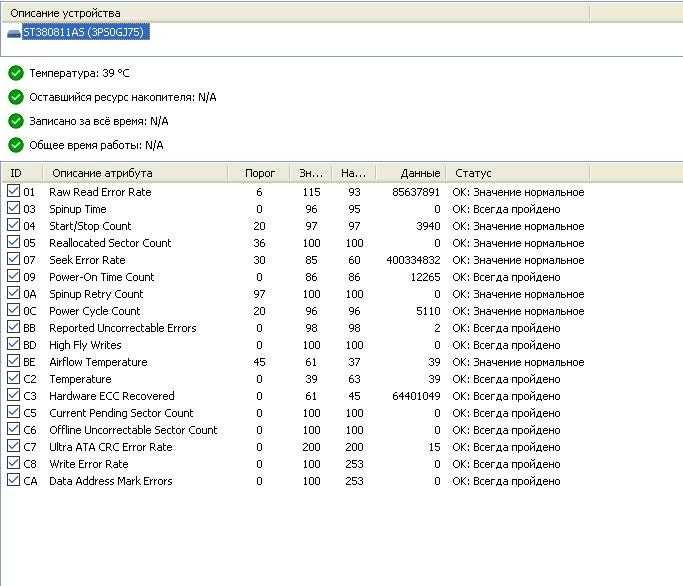The height and width of the screenshot is (586, 683).
Task: Uncheck attribute 01 Raw Read Error Rate
Action: pos(14,191)
